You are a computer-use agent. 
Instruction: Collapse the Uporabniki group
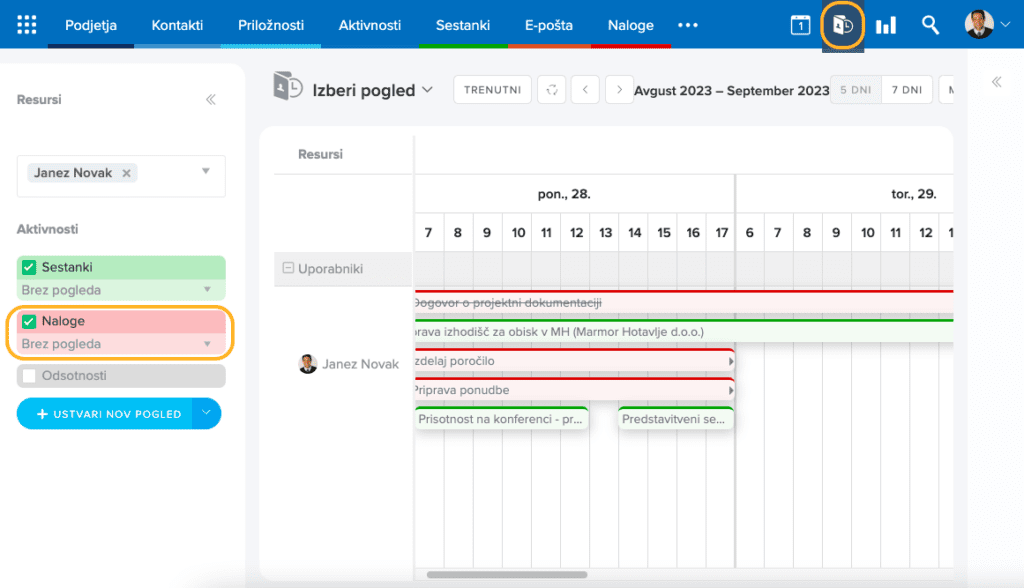pyautogui.click(x=288, y=269)
